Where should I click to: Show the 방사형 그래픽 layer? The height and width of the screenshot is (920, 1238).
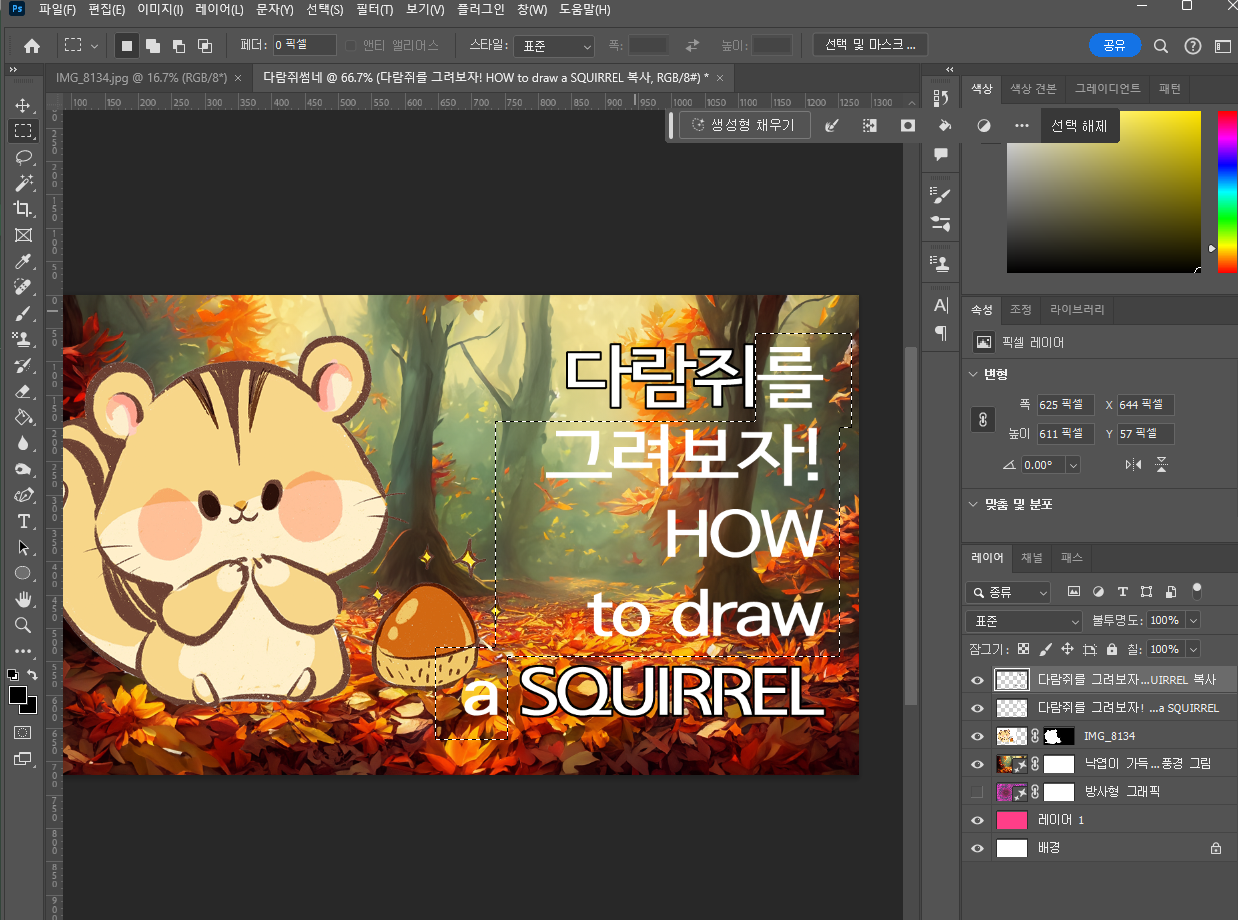point(978,792)
